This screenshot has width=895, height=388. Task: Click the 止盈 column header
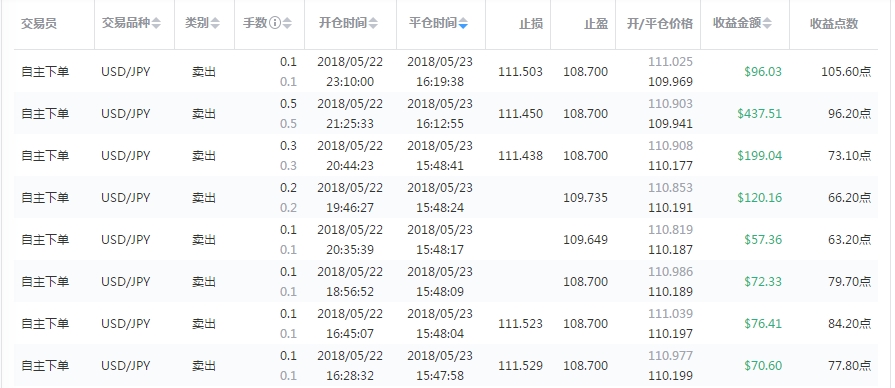tap(596, 24)
